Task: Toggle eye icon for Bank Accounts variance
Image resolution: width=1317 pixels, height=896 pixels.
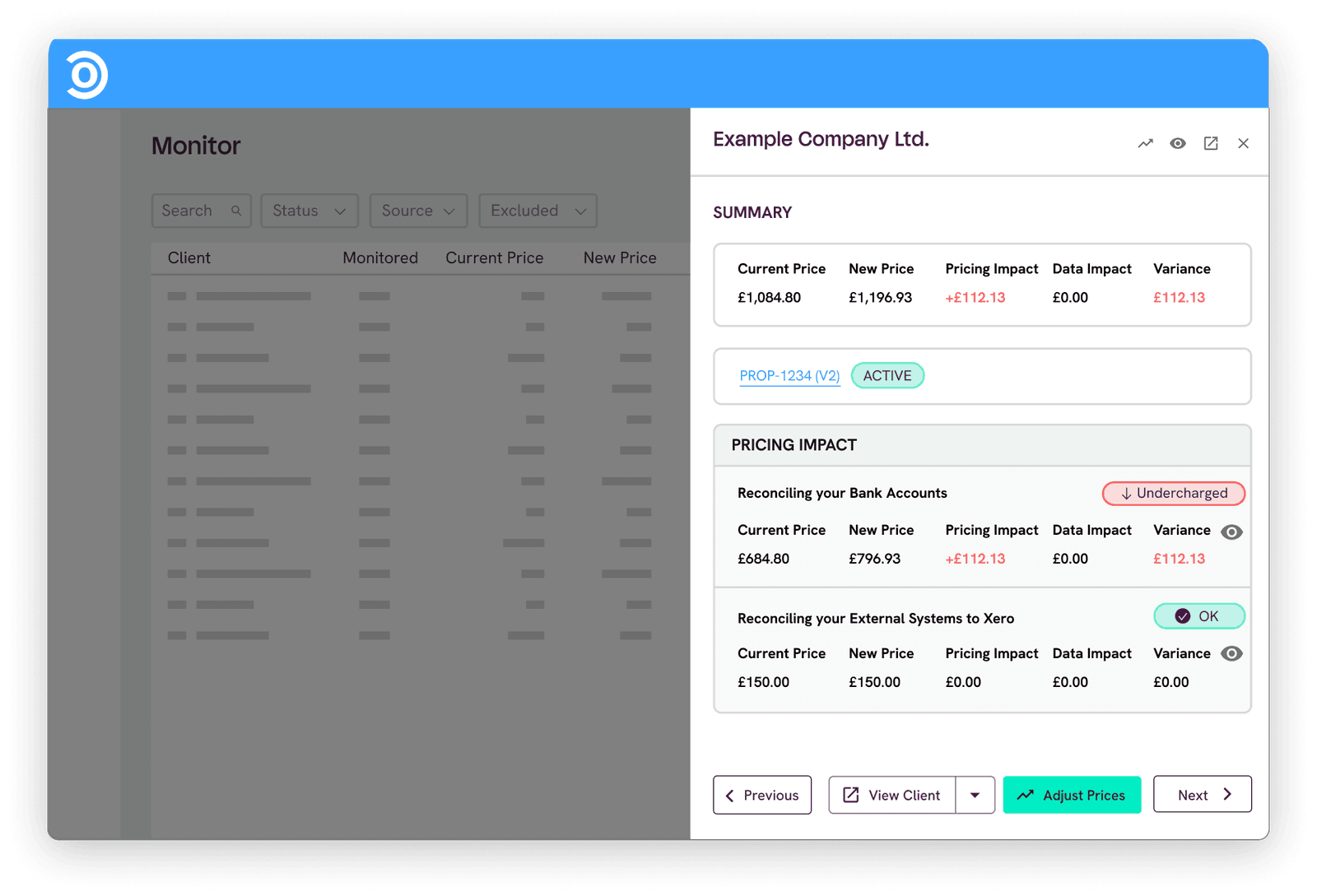Action: tap(1231, 532)
